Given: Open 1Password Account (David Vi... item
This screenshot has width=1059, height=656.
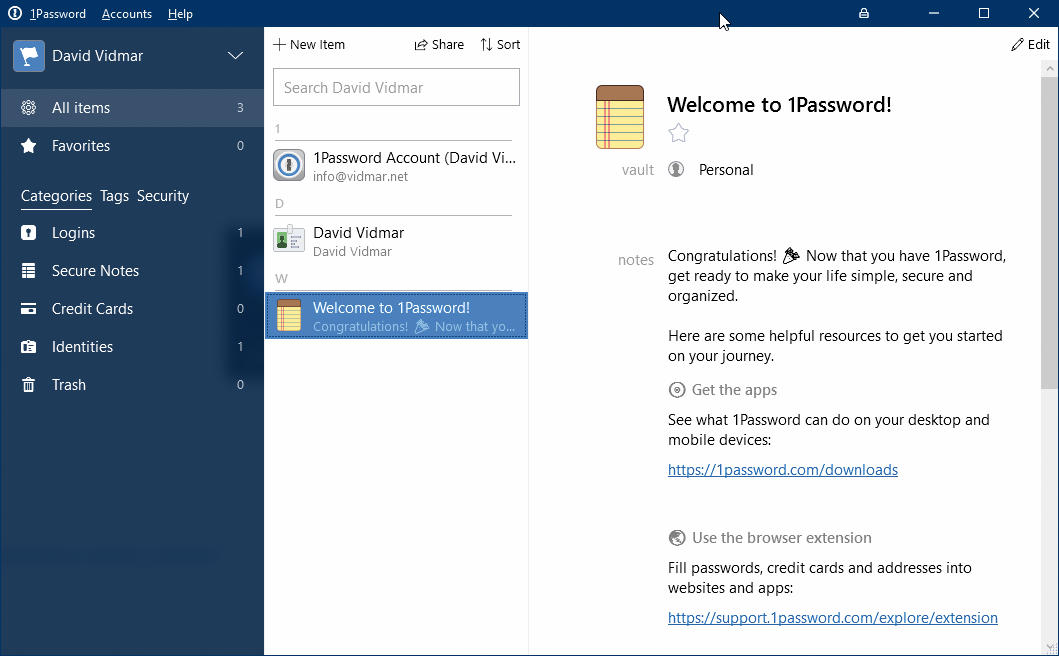Looking at the screenshot, I should coord(396,166).
